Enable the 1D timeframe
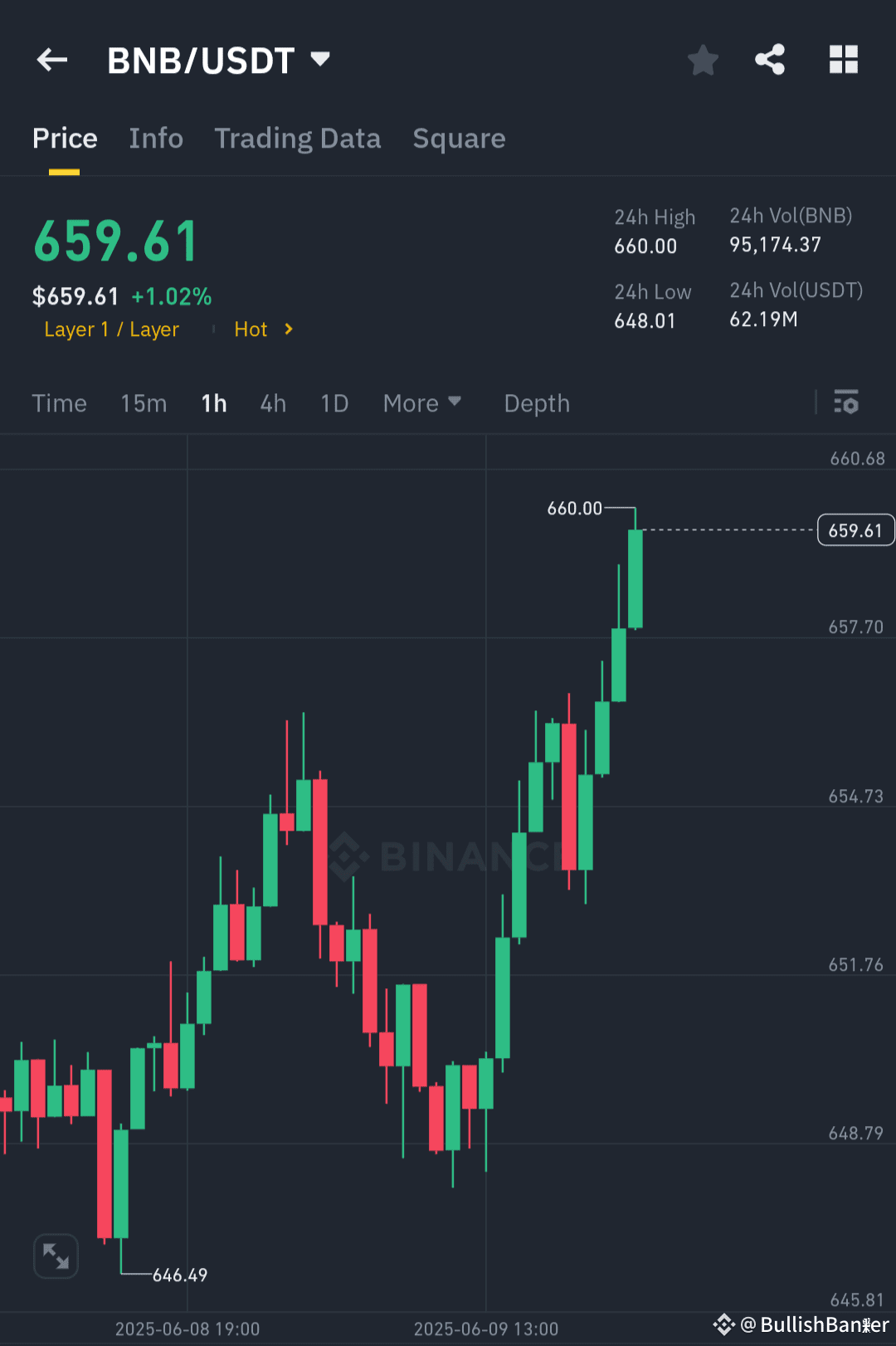 (x=334, y=402)
